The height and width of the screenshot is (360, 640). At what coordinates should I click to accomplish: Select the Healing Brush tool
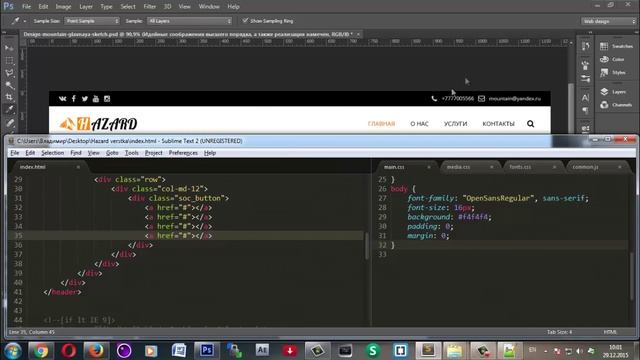tap(9, 122)
